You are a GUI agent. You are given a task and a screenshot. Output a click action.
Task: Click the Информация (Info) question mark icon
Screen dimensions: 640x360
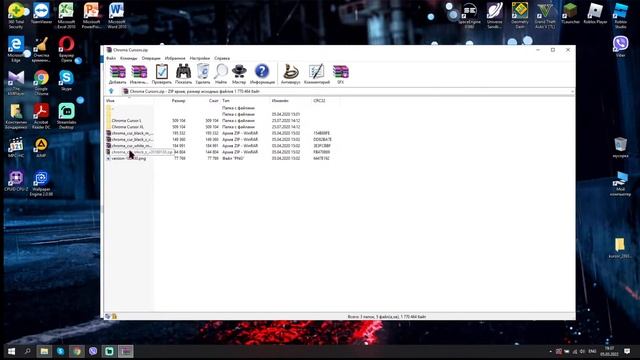262,74
